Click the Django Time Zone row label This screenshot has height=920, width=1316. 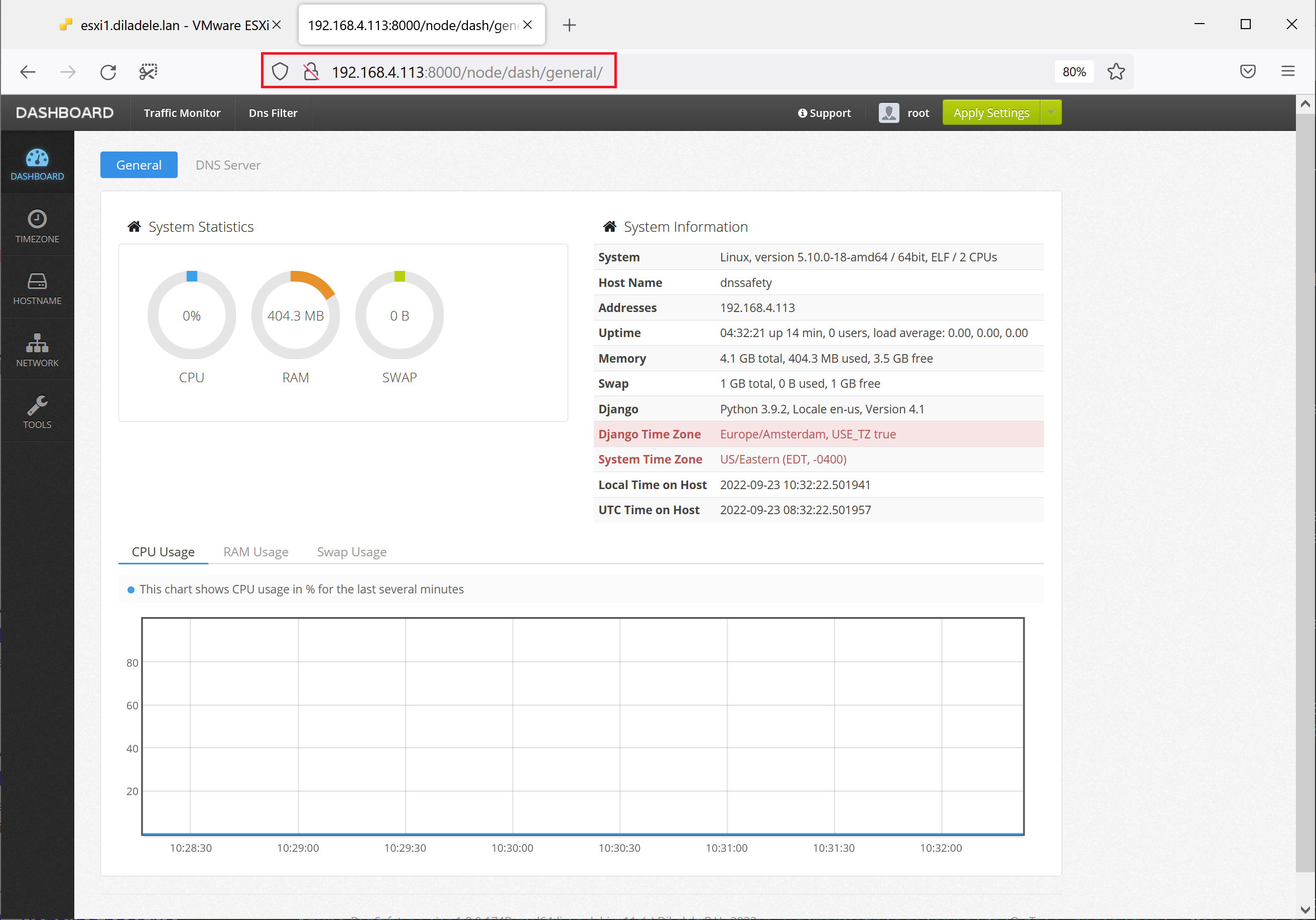point(649,434)
